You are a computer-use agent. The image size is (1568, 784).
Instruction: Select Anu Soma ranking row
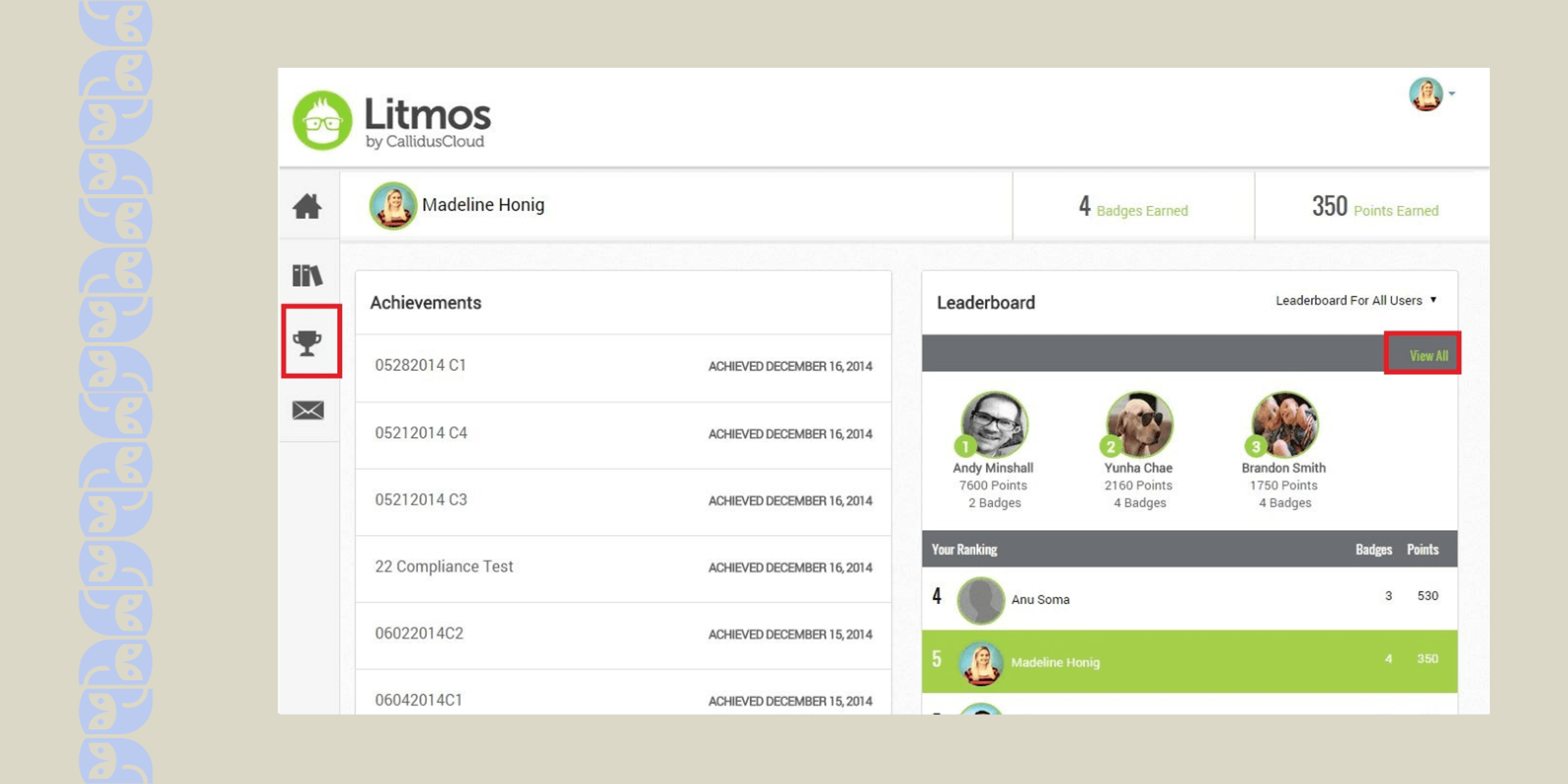1189,599
